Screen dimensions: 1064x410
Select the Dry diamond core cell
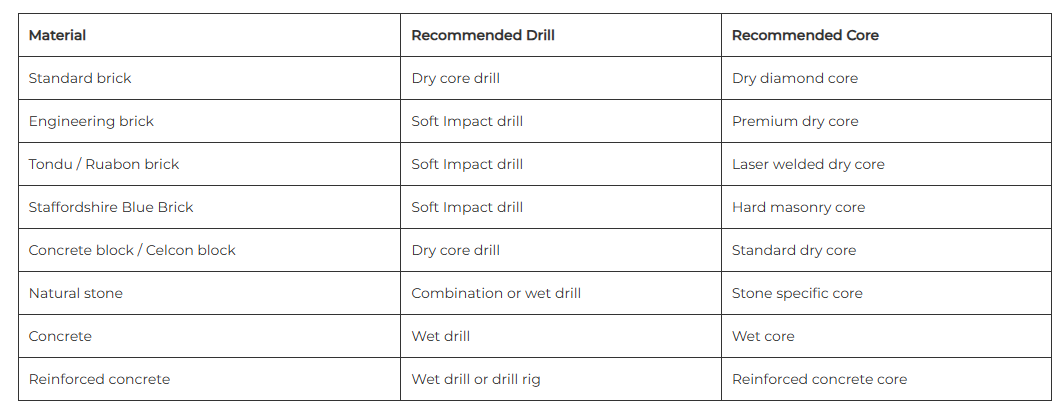(x=886, y=78)
